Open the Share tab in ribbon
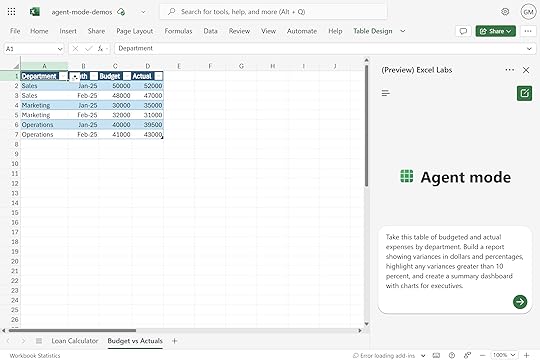This screenshot has height=360, width=540. click(96, 31)
